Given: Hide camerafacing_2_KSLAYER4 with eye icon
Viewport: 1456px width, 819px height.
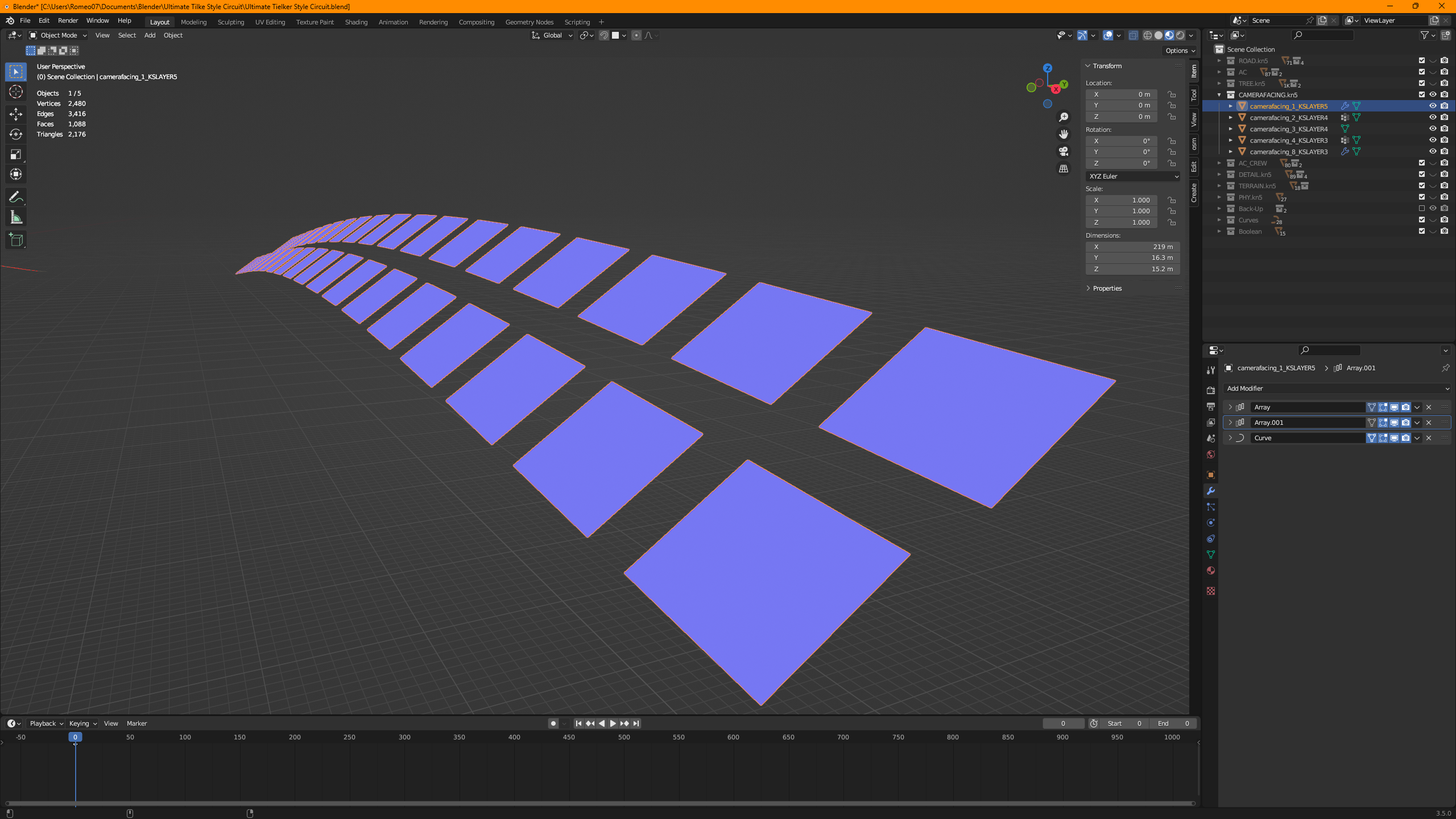Looking at the screenshot, I should 1433,117.
